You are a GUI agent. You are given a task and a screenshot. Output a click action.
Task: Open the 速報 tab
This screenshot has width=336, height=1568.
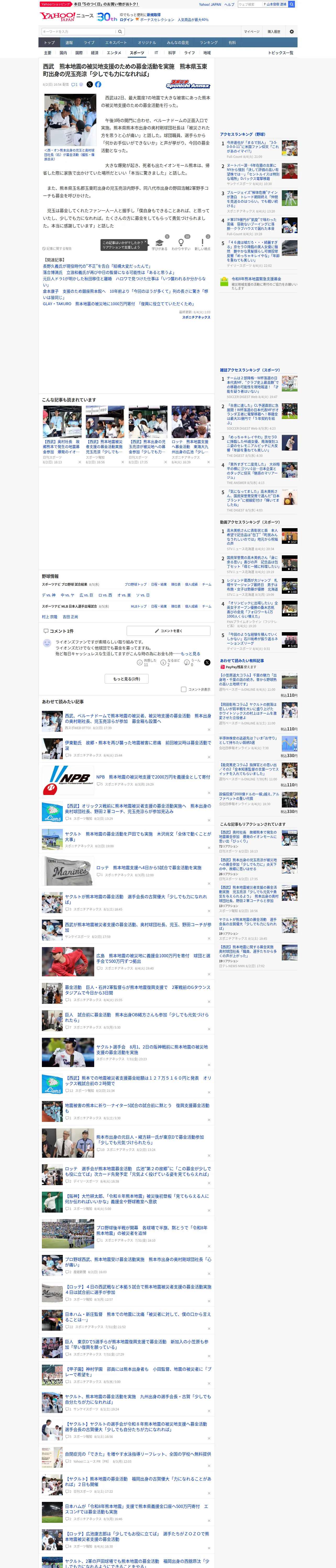coord(69,43)
